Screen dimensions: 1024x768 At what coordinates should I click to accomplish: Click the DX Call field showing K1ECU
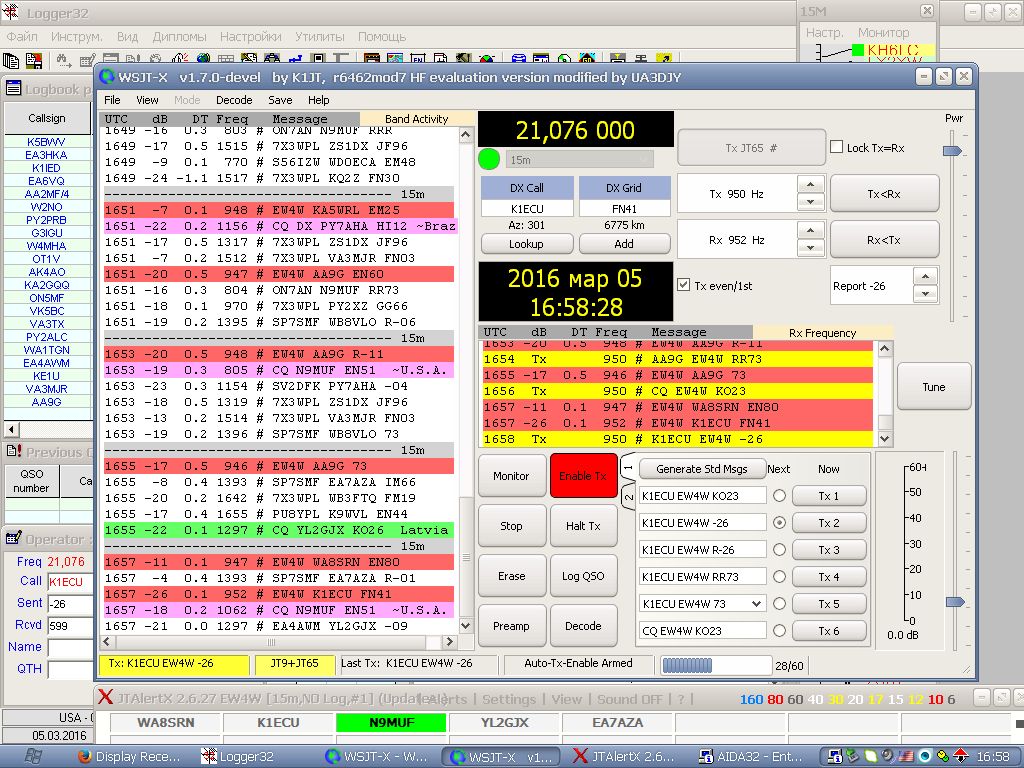pos(527,209)
